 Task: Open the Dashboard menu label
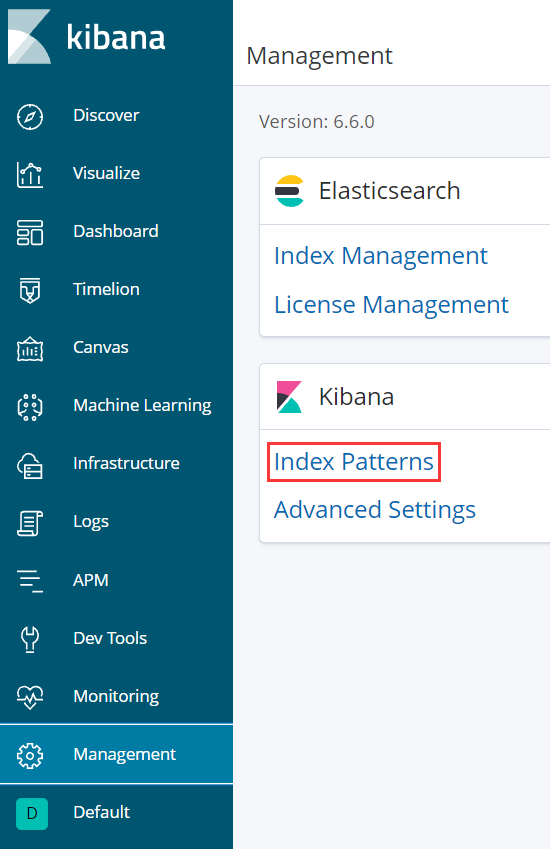pyautogui.click(x=116, y=231)
